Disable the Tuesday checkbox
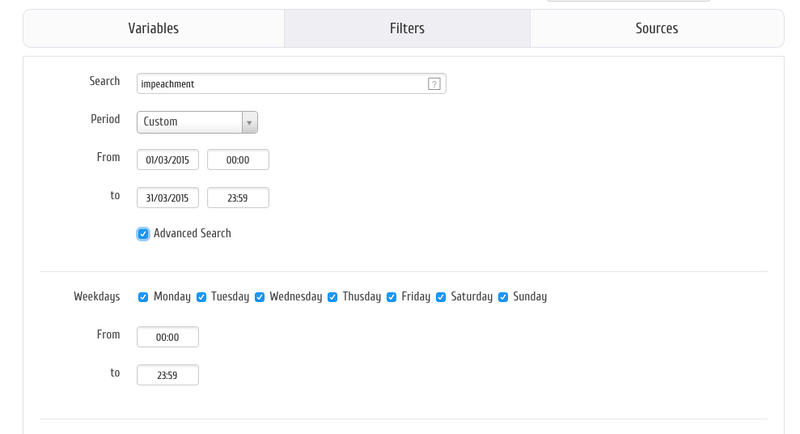 coord(201,297)
